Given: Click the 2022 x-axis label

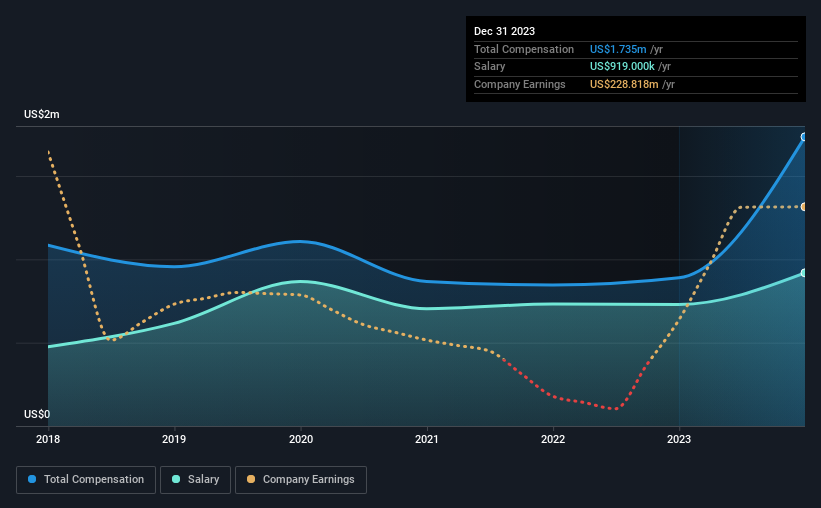Looking at the screenshot, I should point(553,439).
